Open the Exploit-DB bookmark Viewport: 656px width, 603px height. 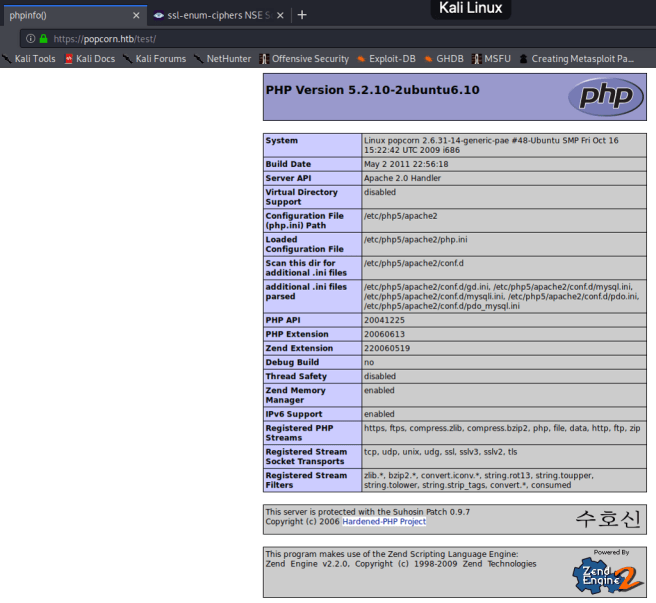(x=386, y=59)
